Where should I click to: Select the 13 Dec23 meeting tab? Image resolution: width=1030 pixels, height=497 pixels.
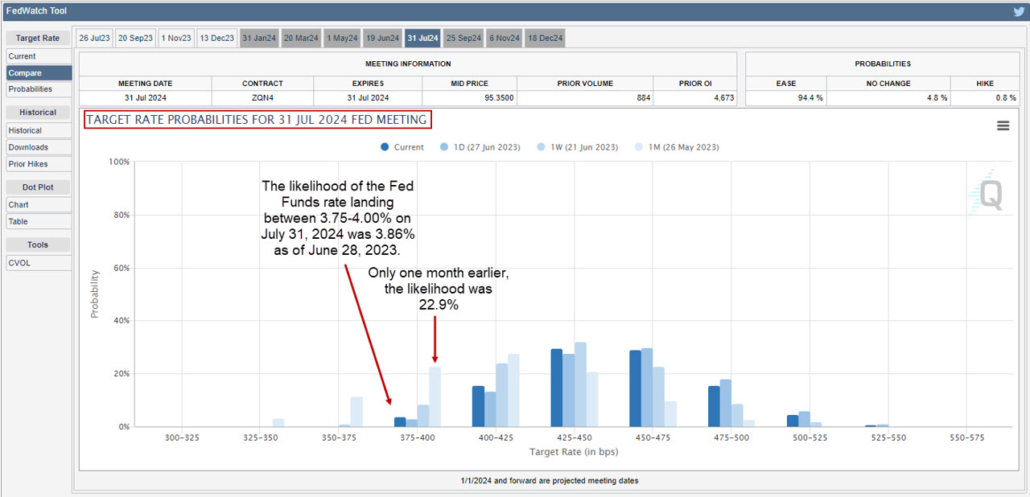[x=217, y=38]
